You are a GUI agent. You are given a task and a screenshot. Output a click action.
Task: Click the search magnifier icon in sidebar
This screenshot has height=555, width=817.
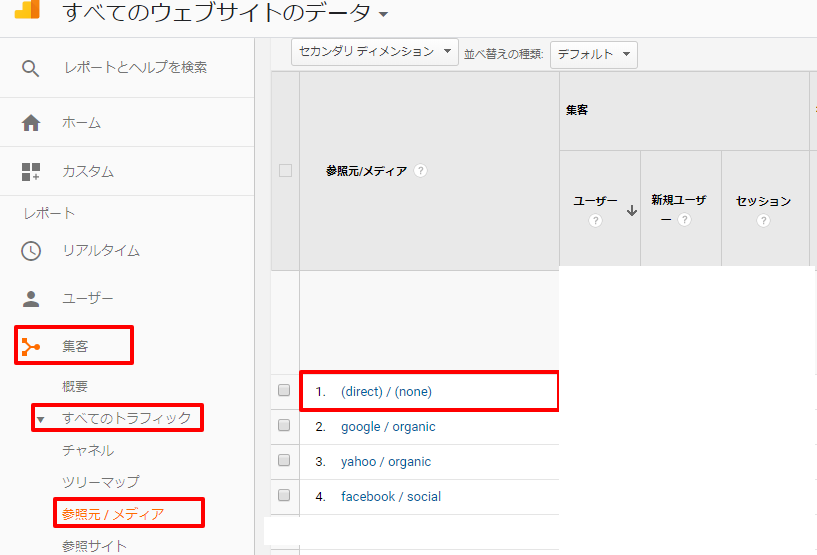(31, 68)
